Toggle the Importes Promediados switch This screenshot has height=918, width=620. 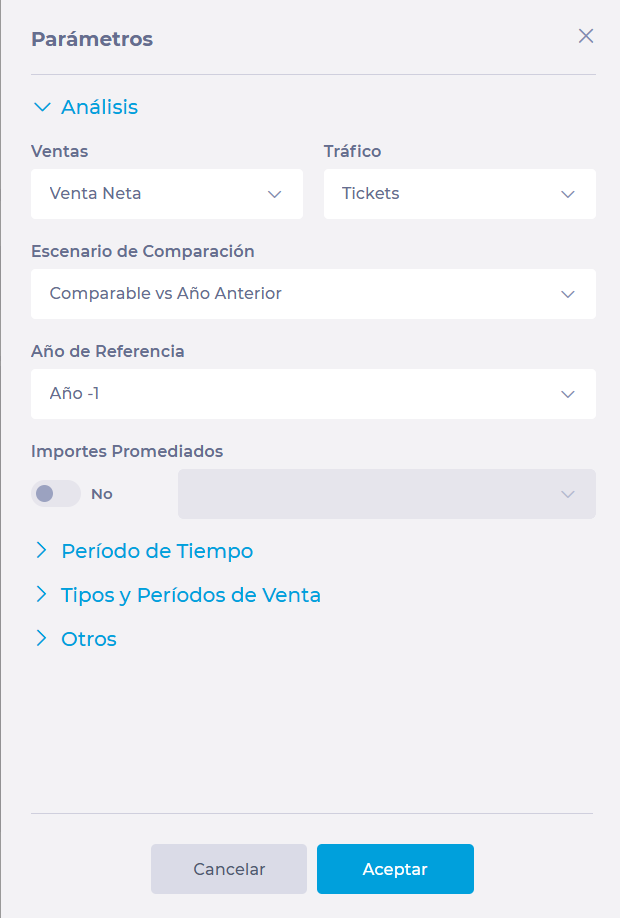click(56, 494)
